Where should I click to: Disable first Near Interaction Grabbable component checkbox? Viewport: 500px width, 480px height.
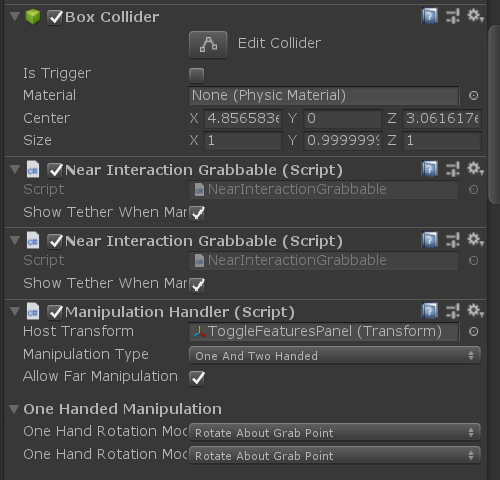55,170
